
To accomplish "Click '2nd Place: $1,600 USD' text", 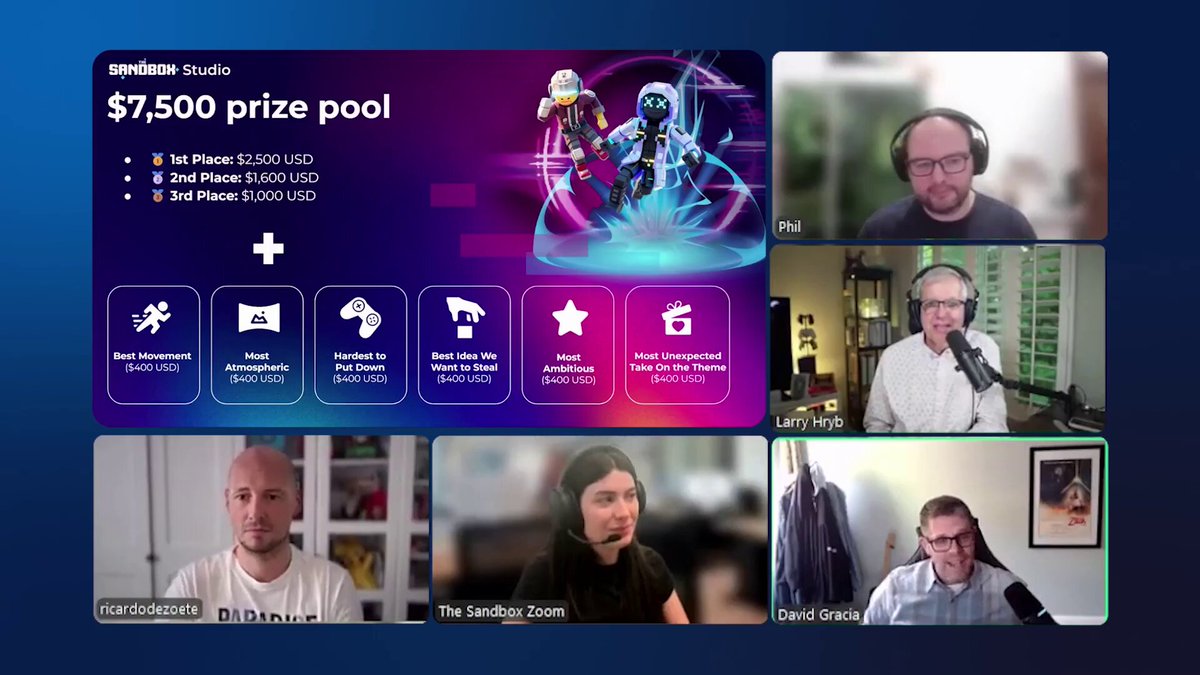I will (244, 178).
